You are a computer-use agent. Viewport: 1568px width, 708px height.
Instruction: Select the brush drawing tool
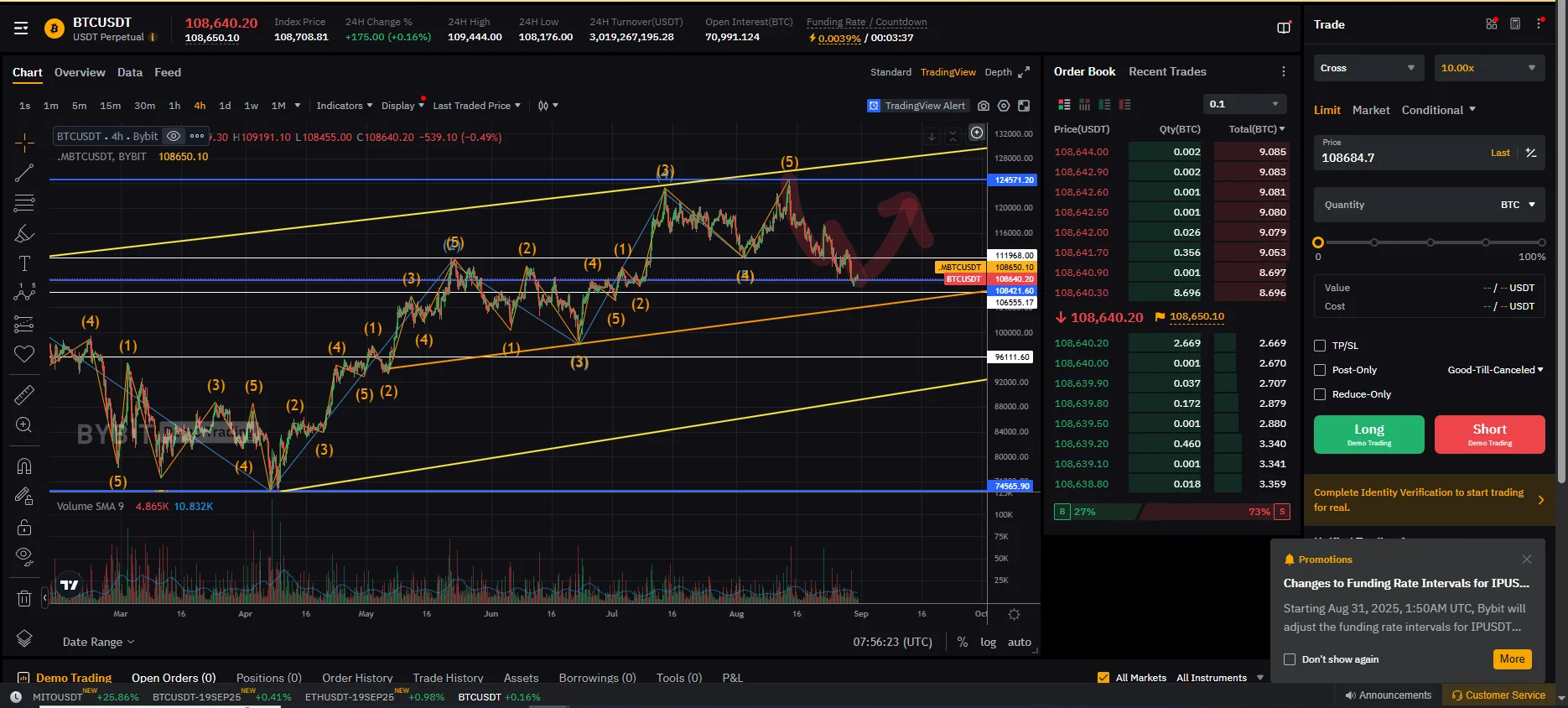pyautogui.click(x=24, y=234)
